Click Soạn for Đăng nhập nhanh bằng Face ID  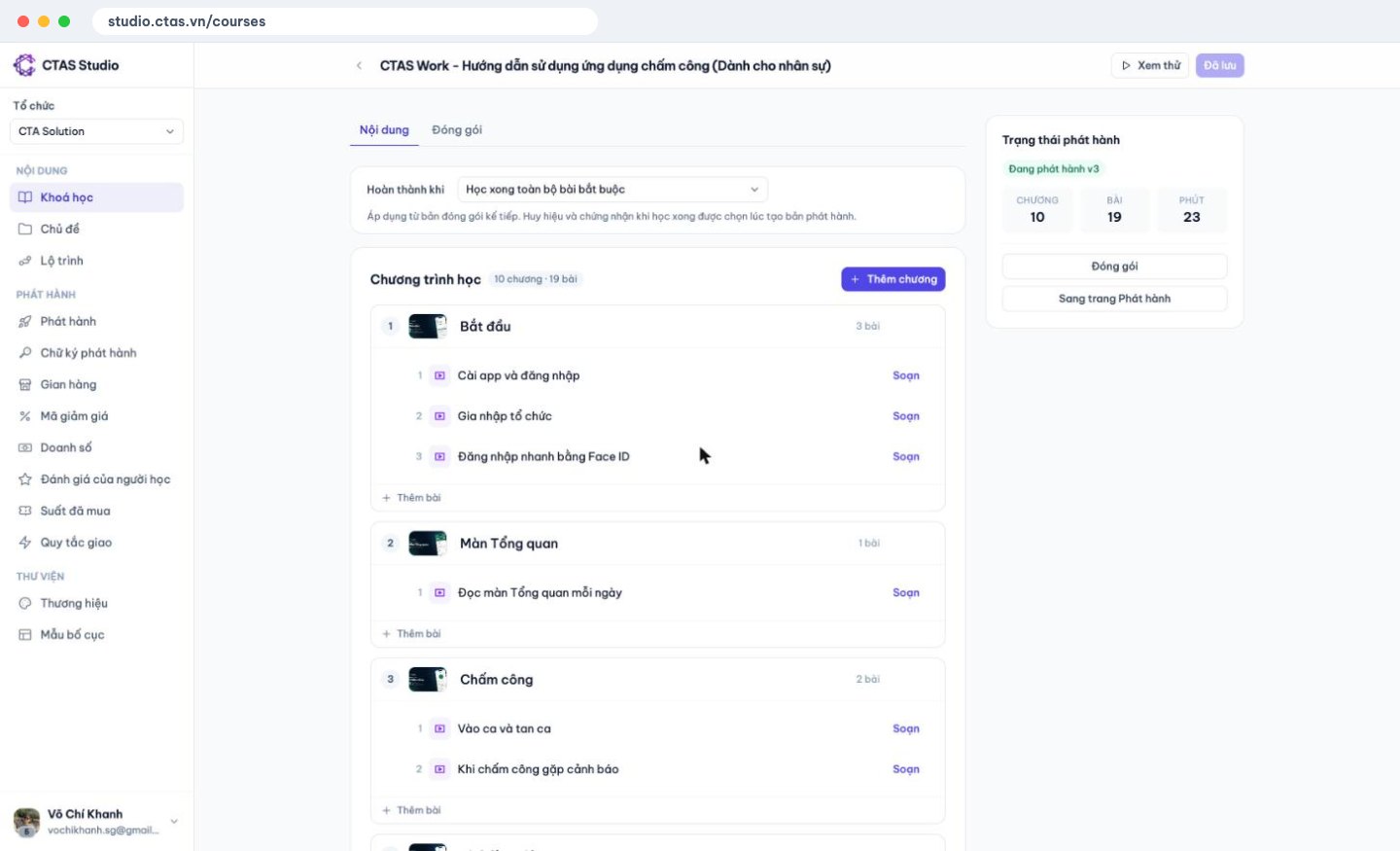(906, 457)
